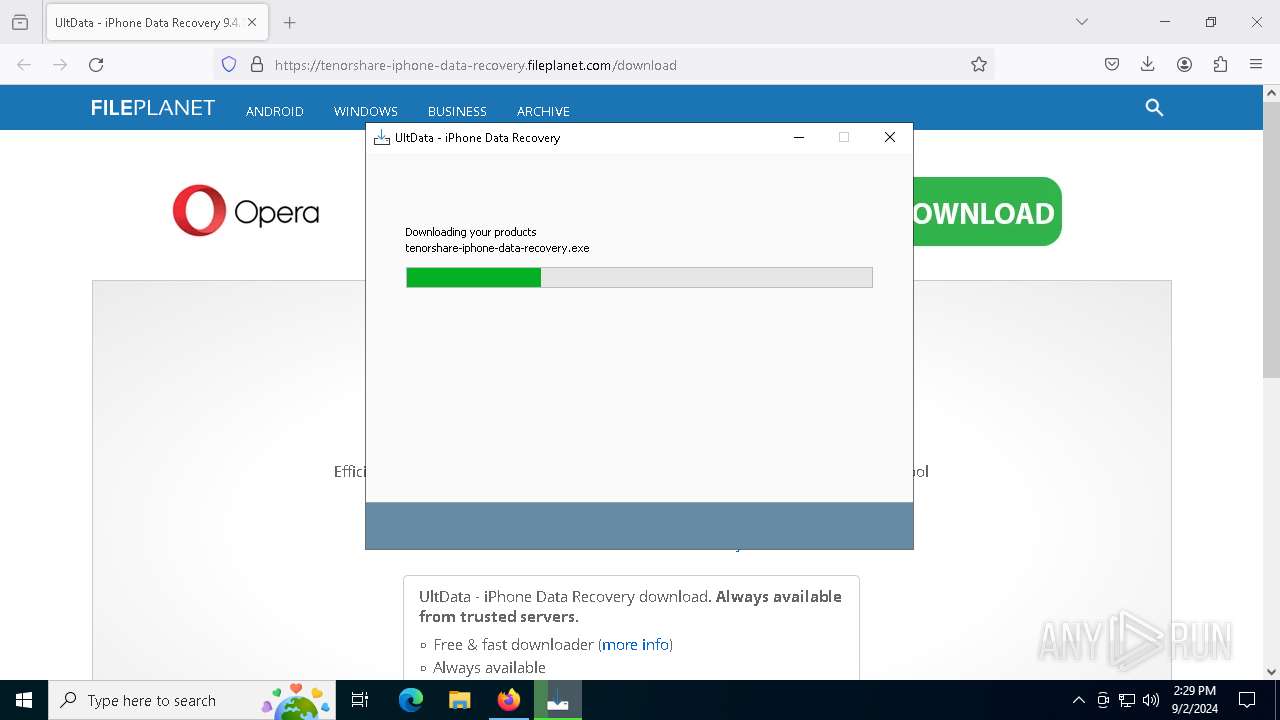Image resolution: width=1280 pixels, height=720 pixels.
Task: Click the downloader app taskbar icon
Action: tap(558, 700)
